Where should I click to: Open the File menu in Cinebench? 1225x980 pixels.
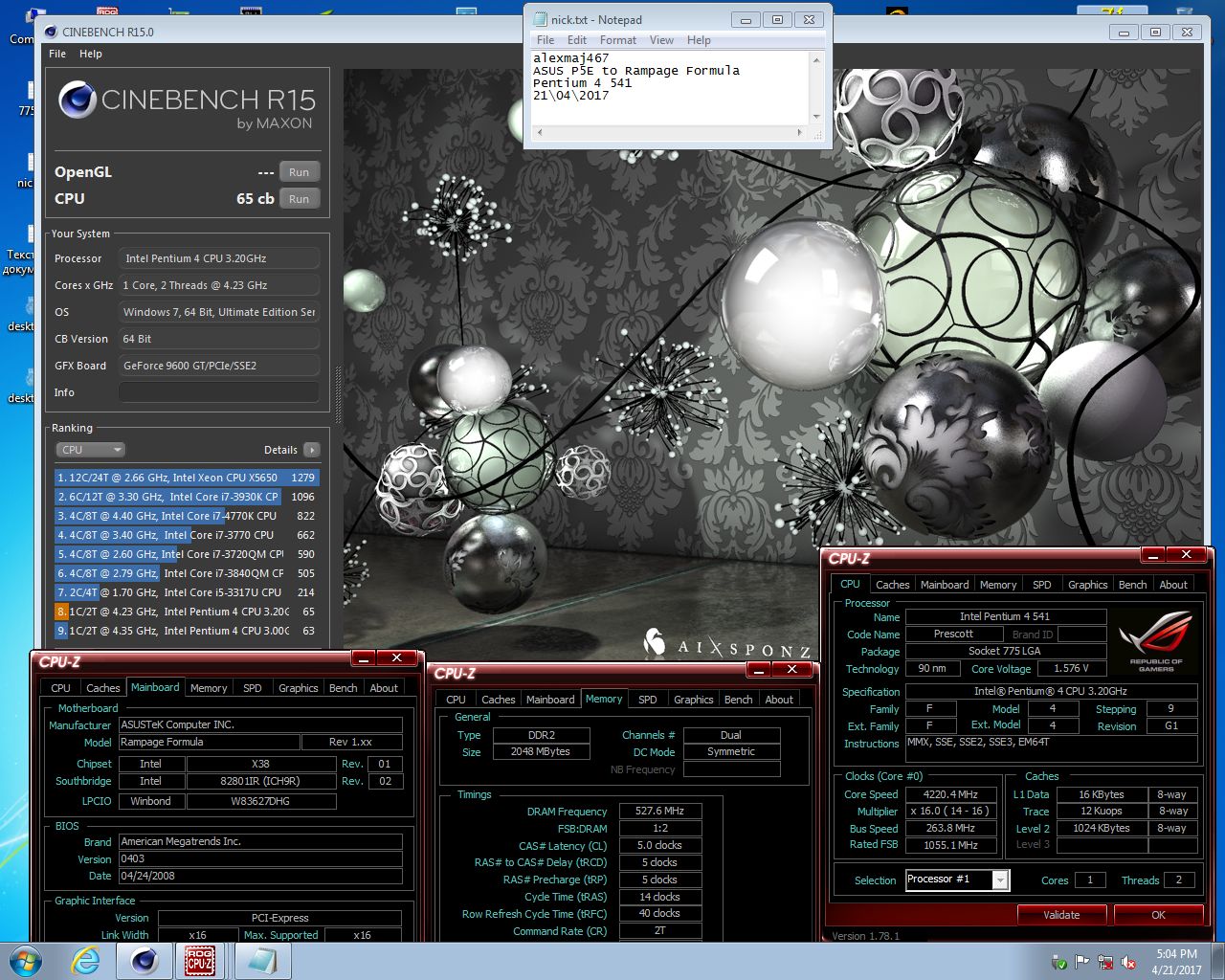pos(57,54)
